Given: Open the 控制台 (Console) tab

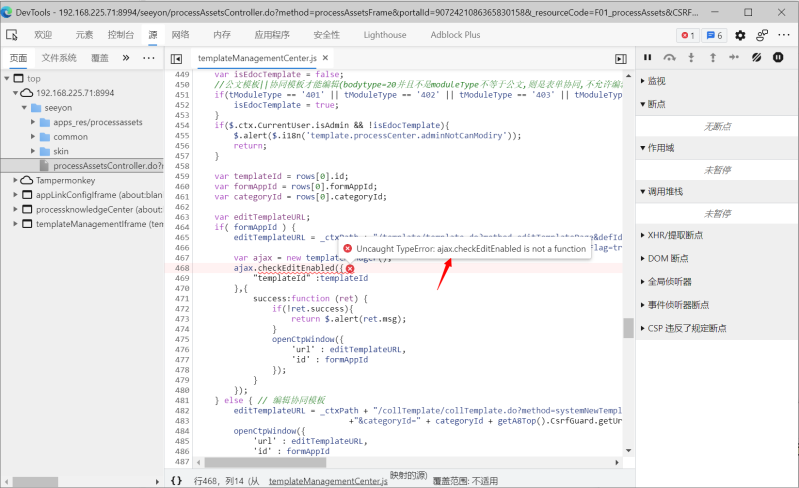Looking at the screenshot, I should pos(122,35).
